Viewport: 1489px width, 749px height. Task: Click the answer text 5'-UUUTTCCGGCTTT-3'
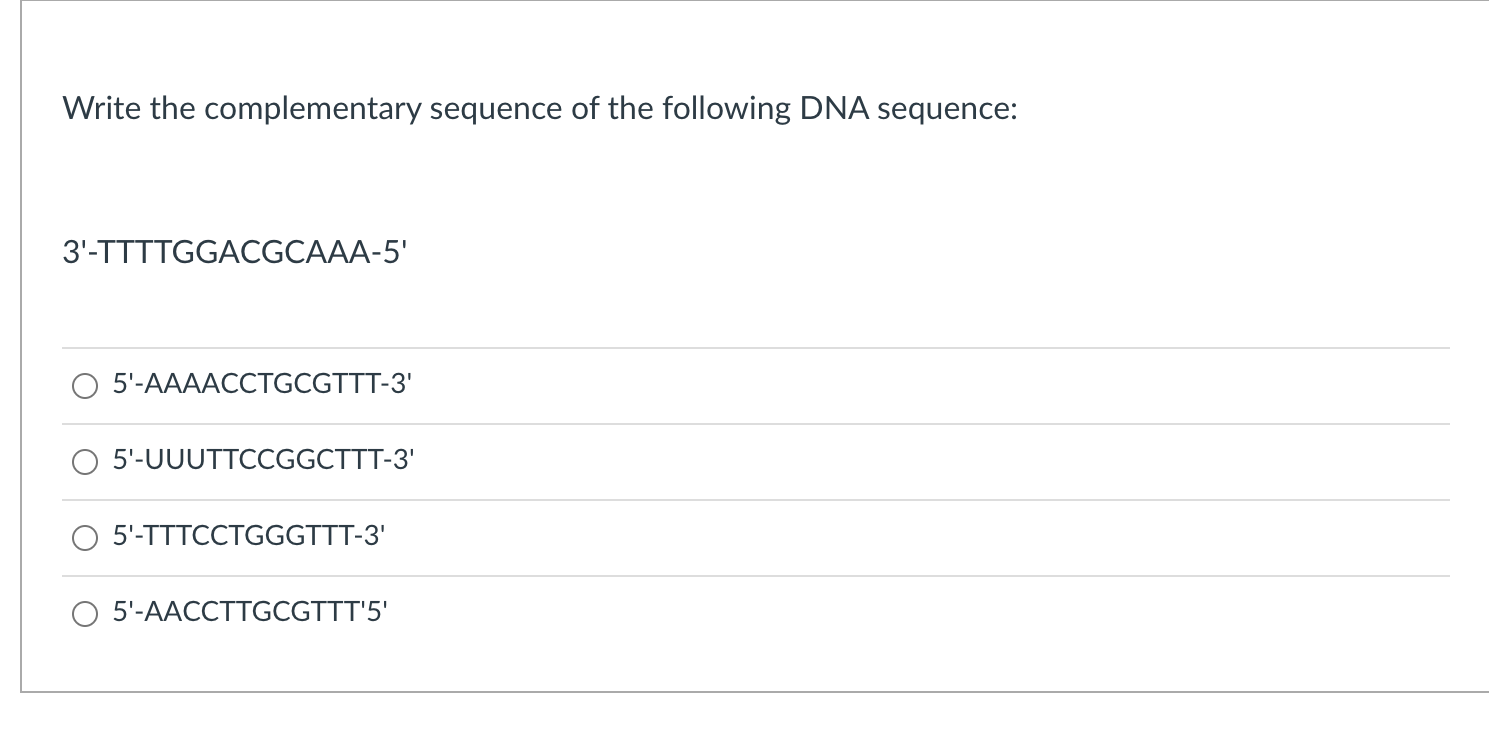coord(261,460)
